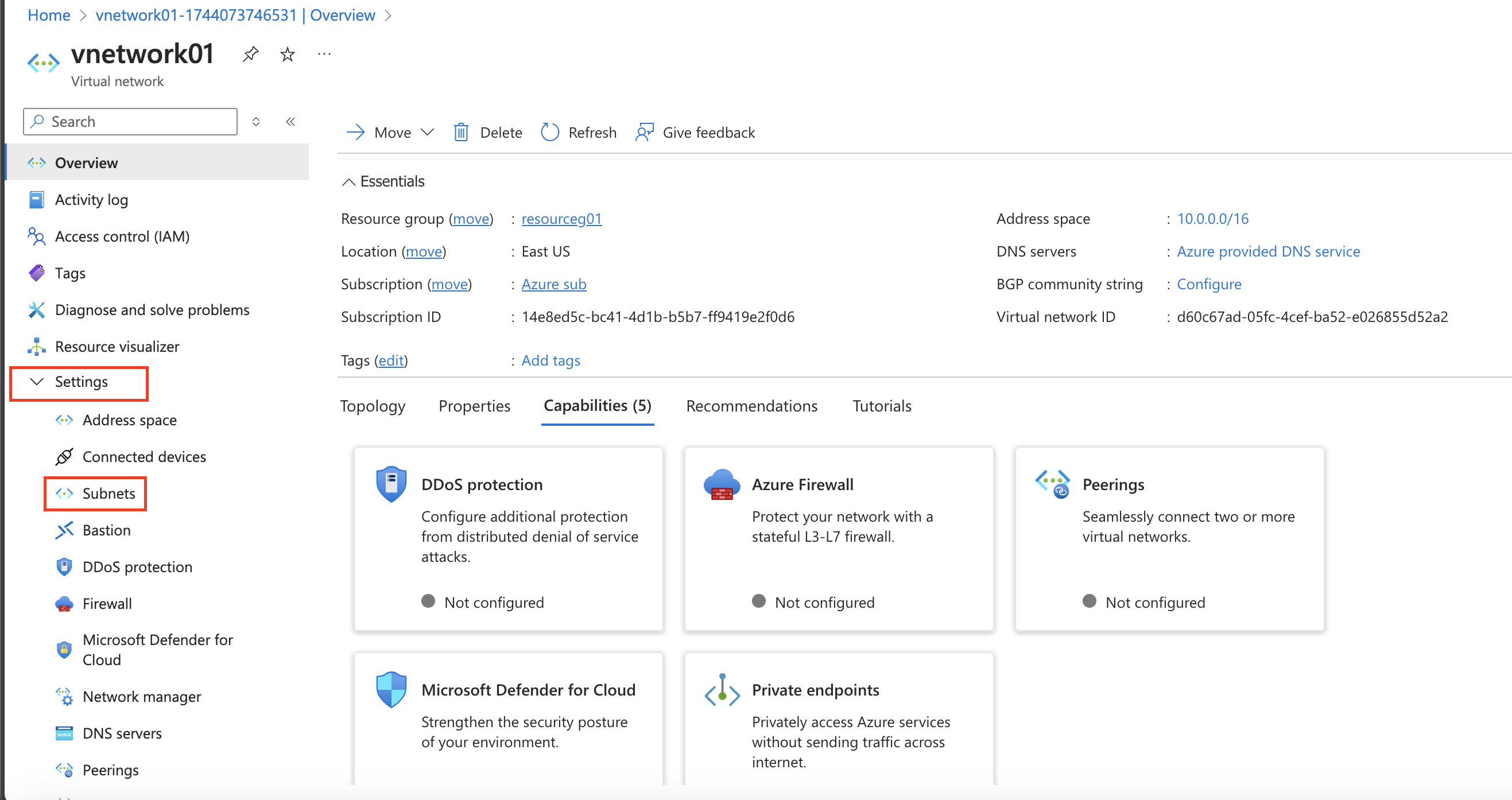Open the Azure sub subscription link
This screenshot has width=1512, height=800.
point(553,285)
